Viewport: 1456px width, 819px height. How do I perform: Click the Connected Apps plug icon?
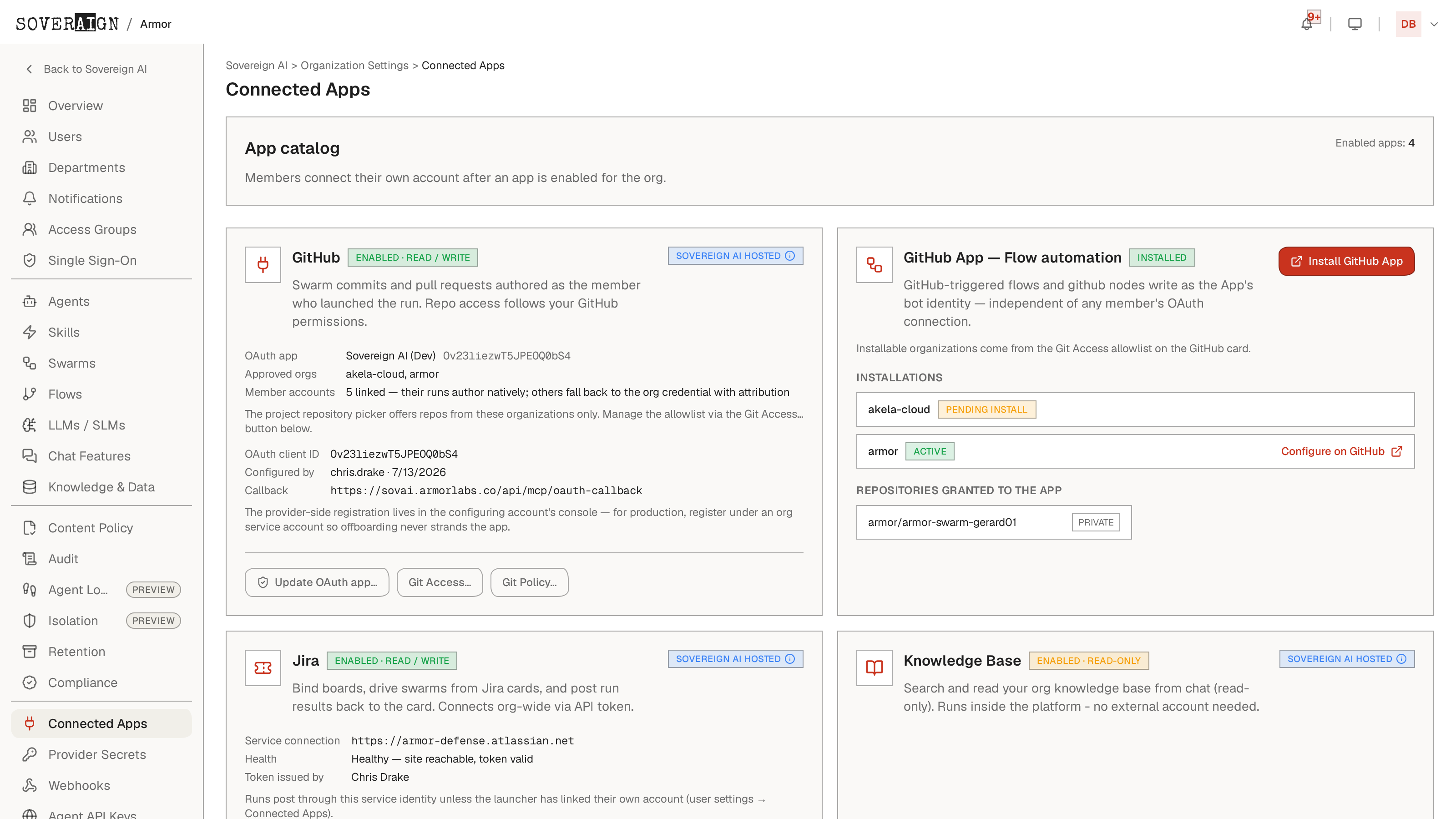coord(30,723)
